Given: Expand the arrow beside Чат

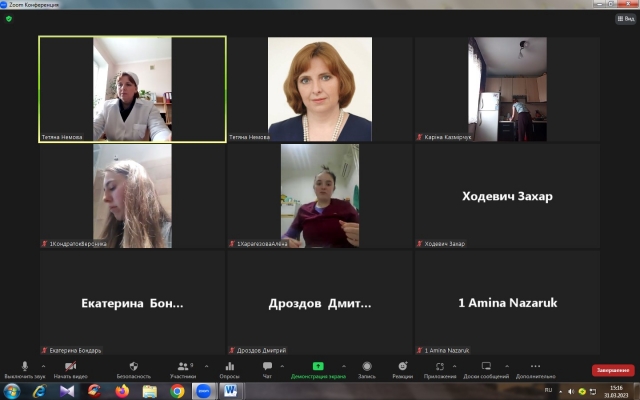Looking at the screenshot, I should (282, 366).
